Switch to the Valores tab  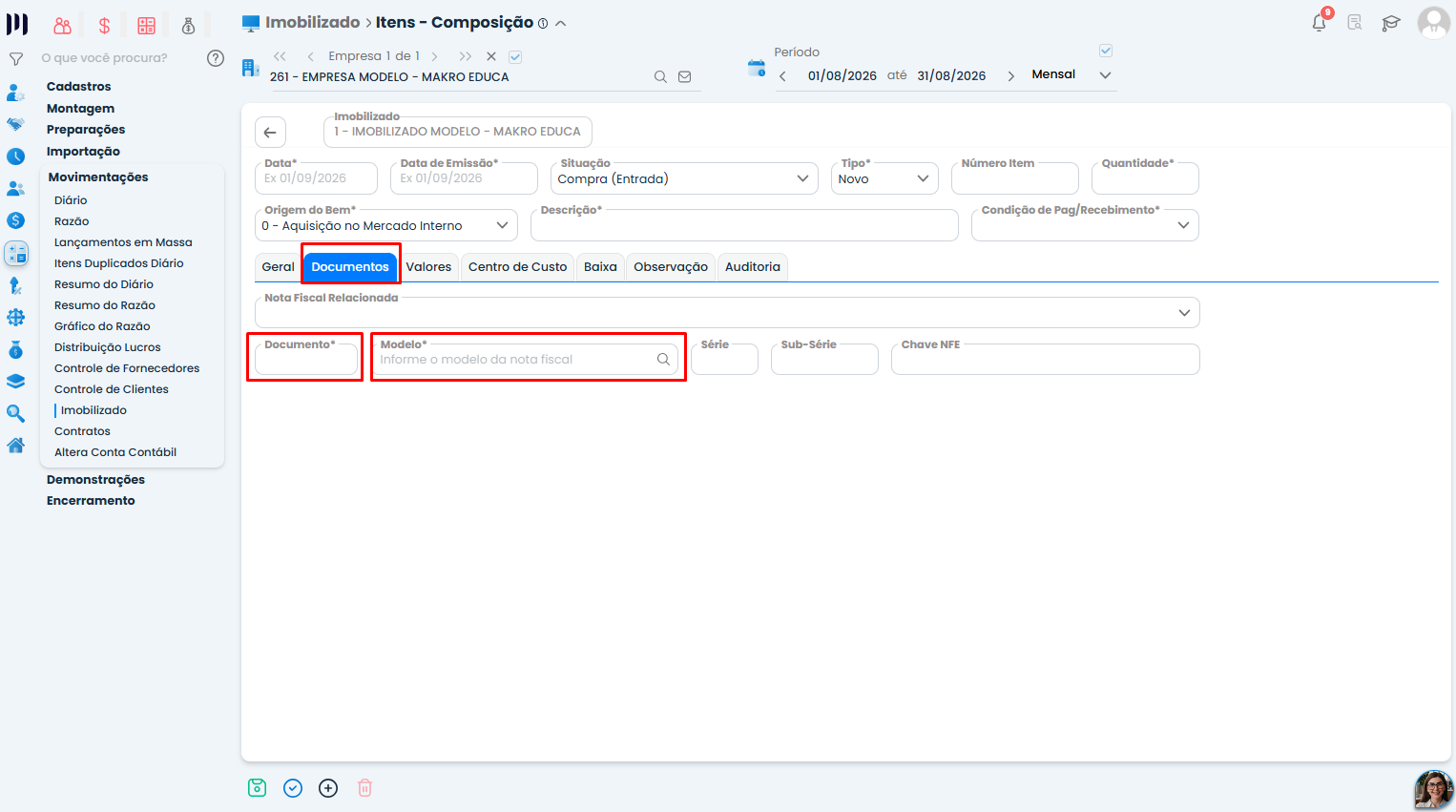pyautogui.click(x=428, y=267)
